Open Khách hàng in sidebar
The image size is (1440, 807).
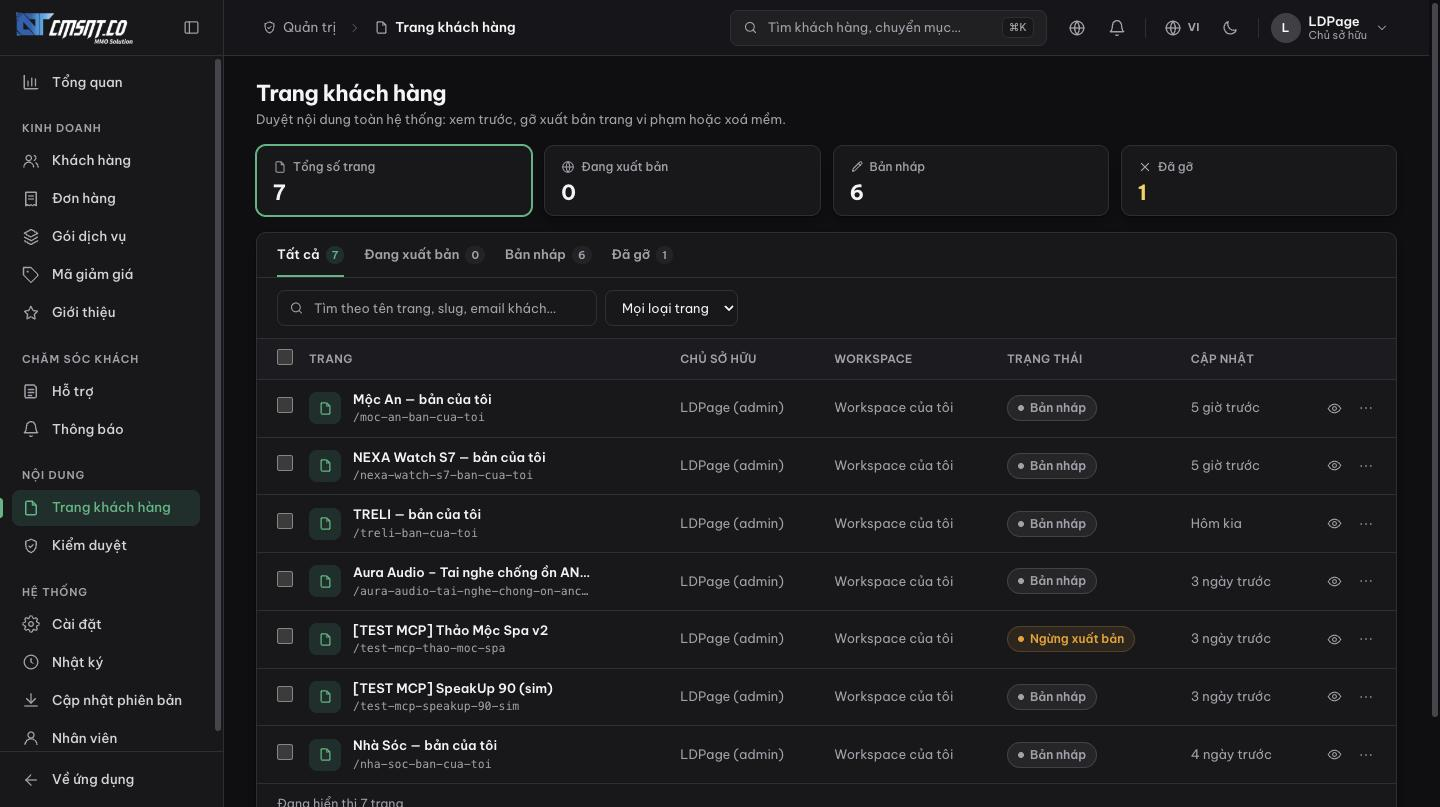(106, 160)
